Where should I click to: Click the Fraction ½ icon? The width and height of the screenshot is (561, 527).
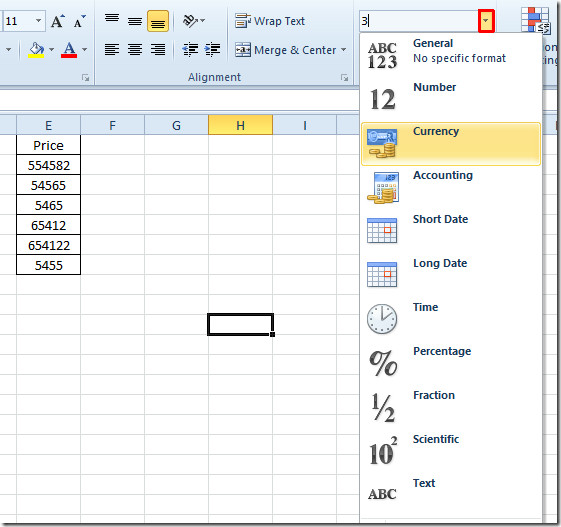(383, 407)
